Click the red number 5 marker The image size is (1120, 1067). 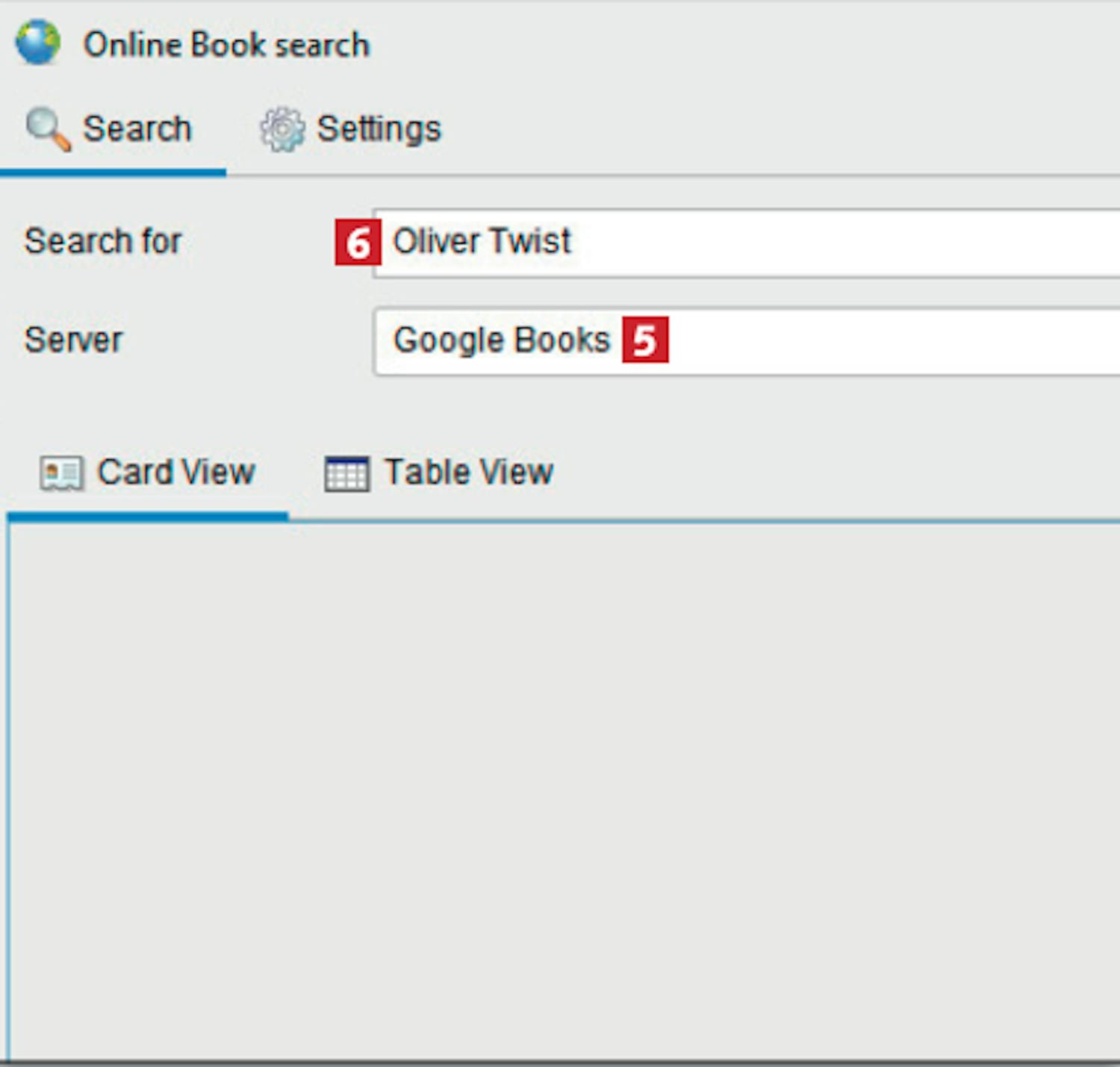(x=645, y=340)
